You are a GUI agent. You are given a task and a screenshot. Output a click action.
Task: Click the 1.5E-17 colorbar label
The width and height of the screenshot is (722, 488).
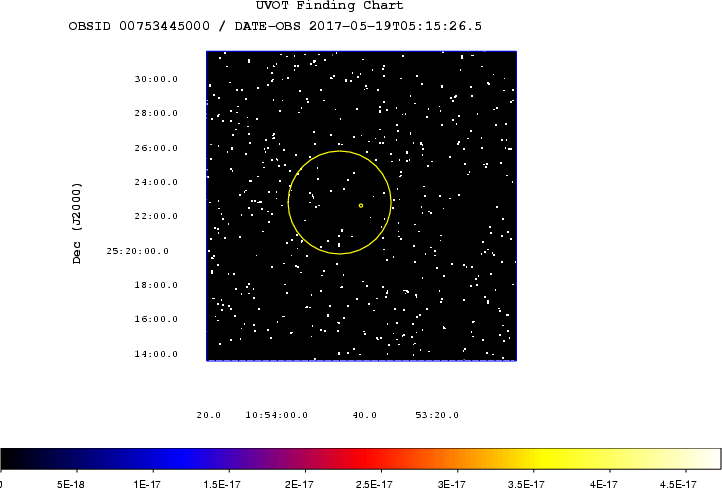pyautogui.click(x=222, y=484)
